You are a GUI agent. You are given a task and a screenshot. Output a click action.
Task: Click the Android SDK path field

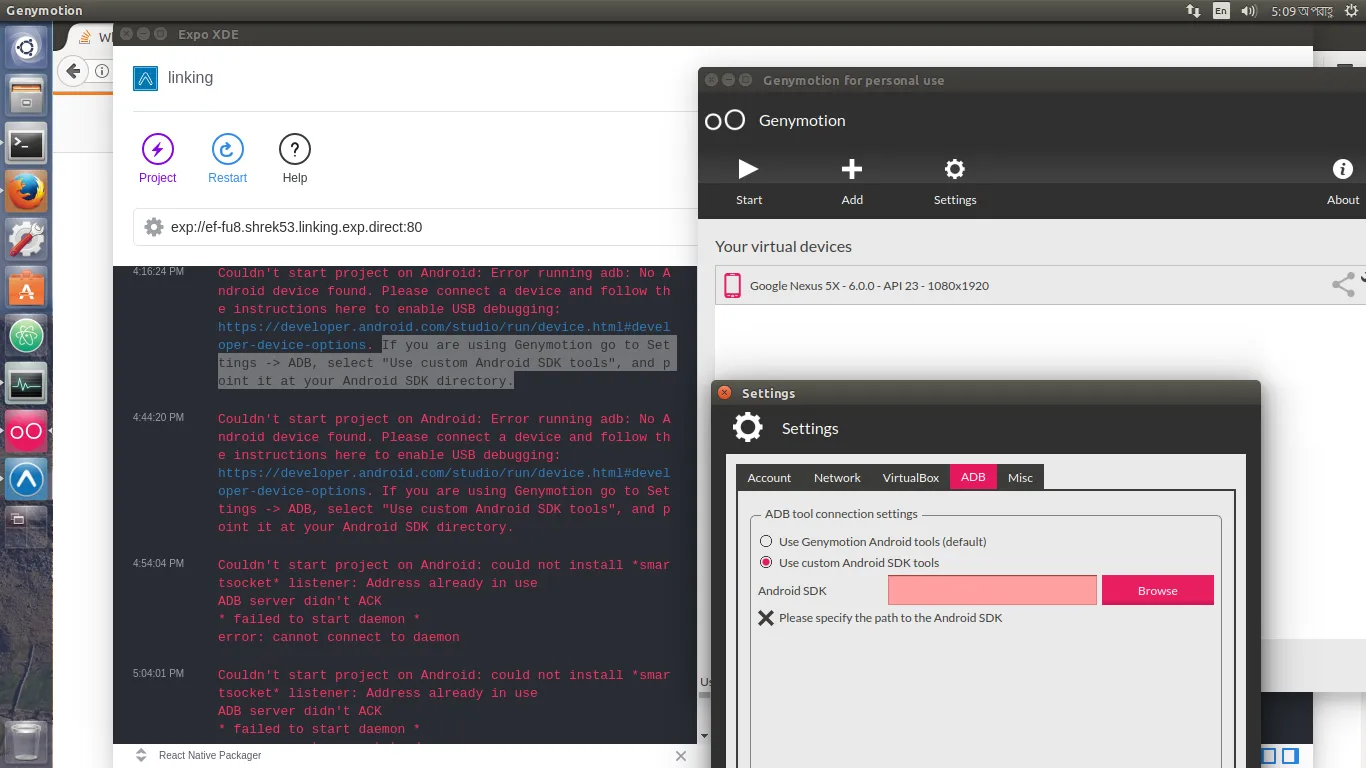pyautogui.click(x=992, y=590)
